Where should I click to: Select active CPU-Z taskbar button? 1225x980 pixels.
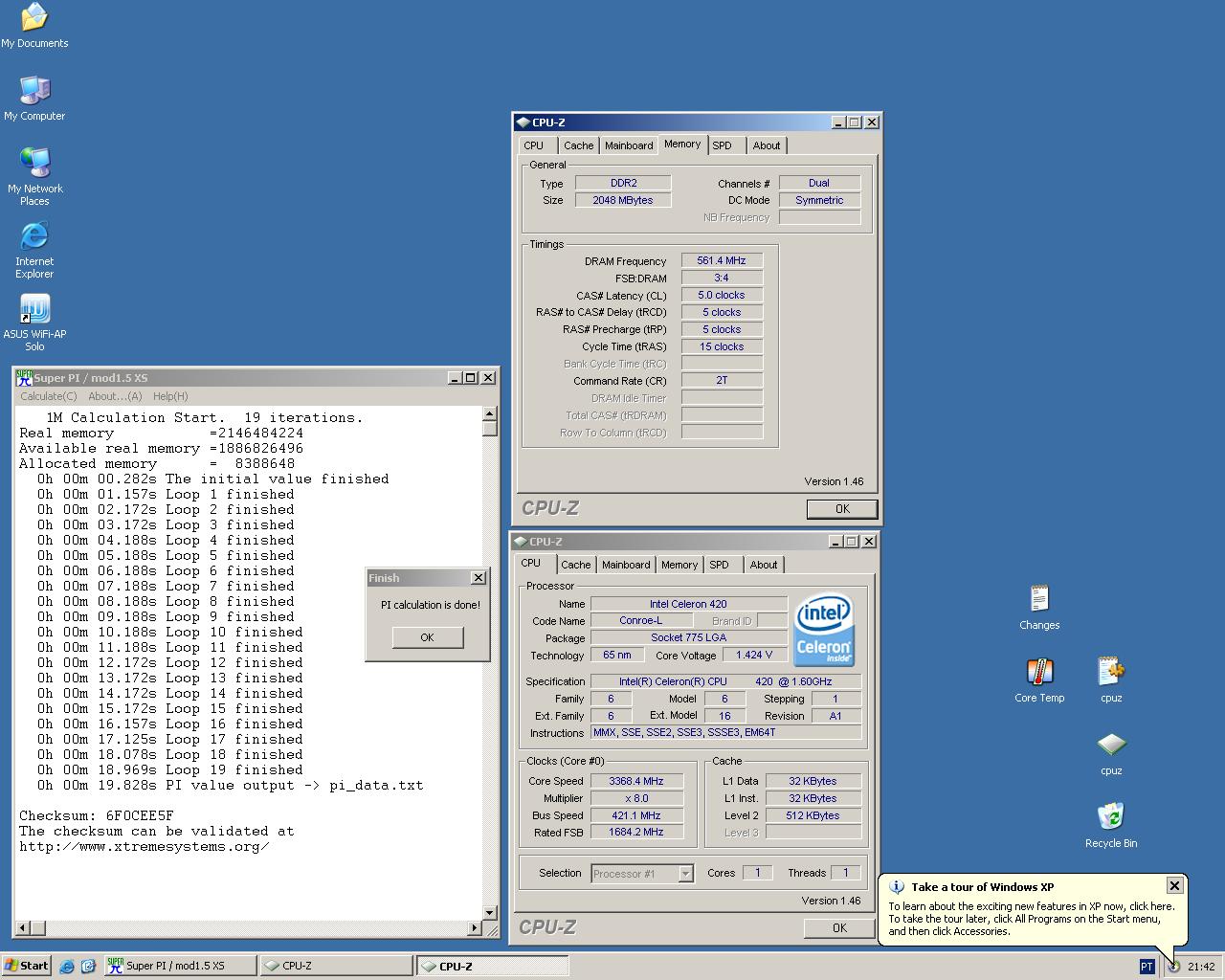pyautogui.click(x=492, y=966)
